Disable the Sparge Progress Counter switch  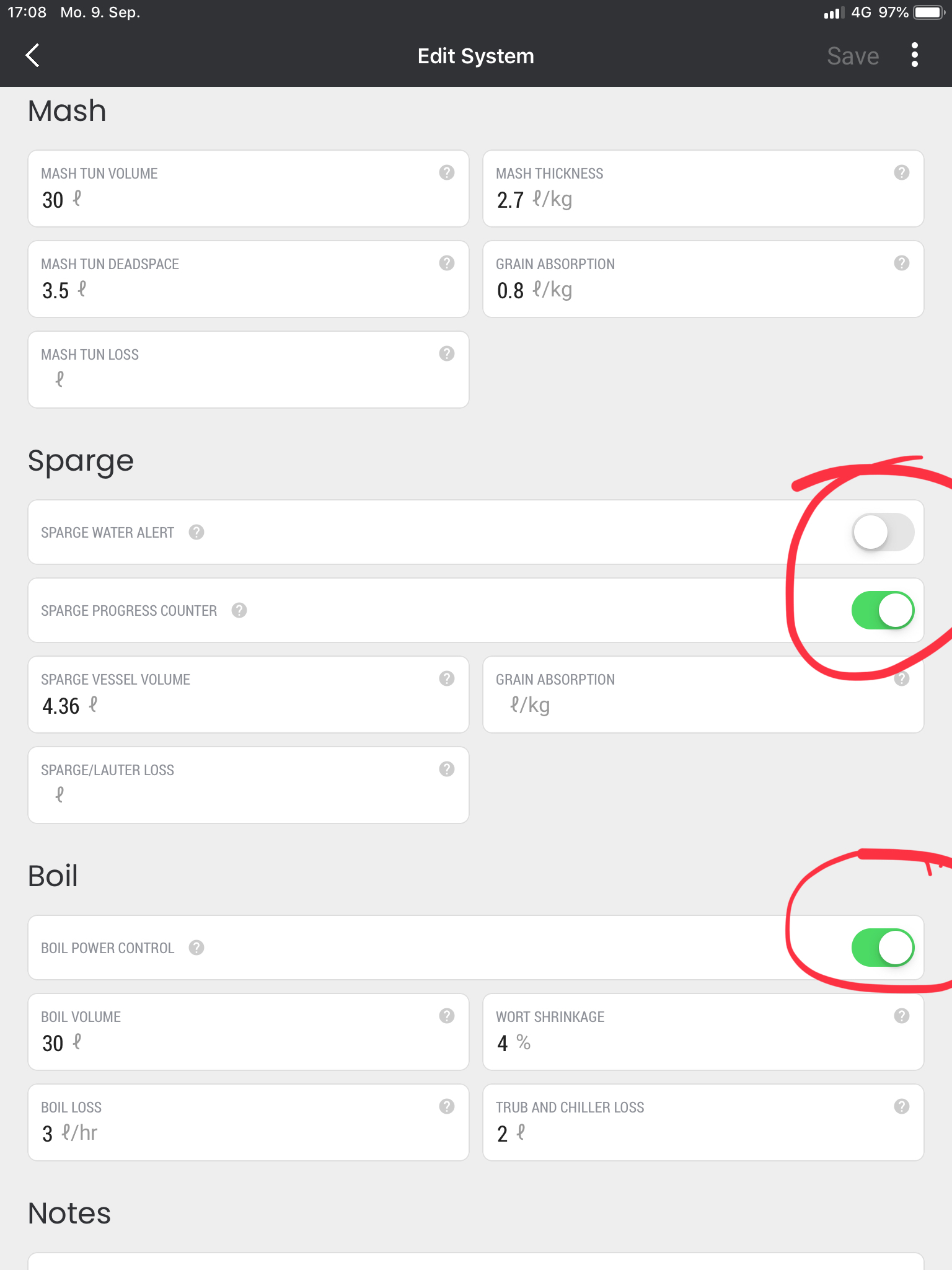tap(883, 611)
